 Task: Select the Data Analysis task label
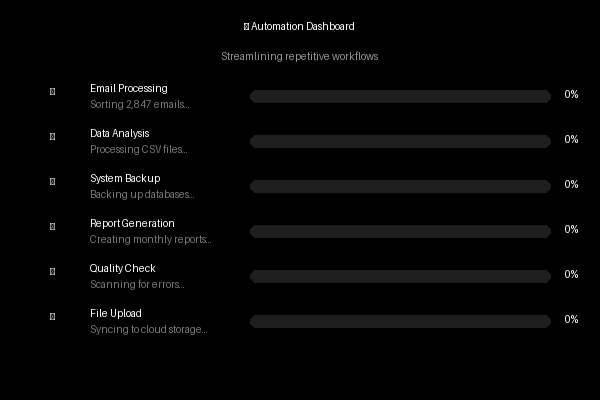(119, 133)
